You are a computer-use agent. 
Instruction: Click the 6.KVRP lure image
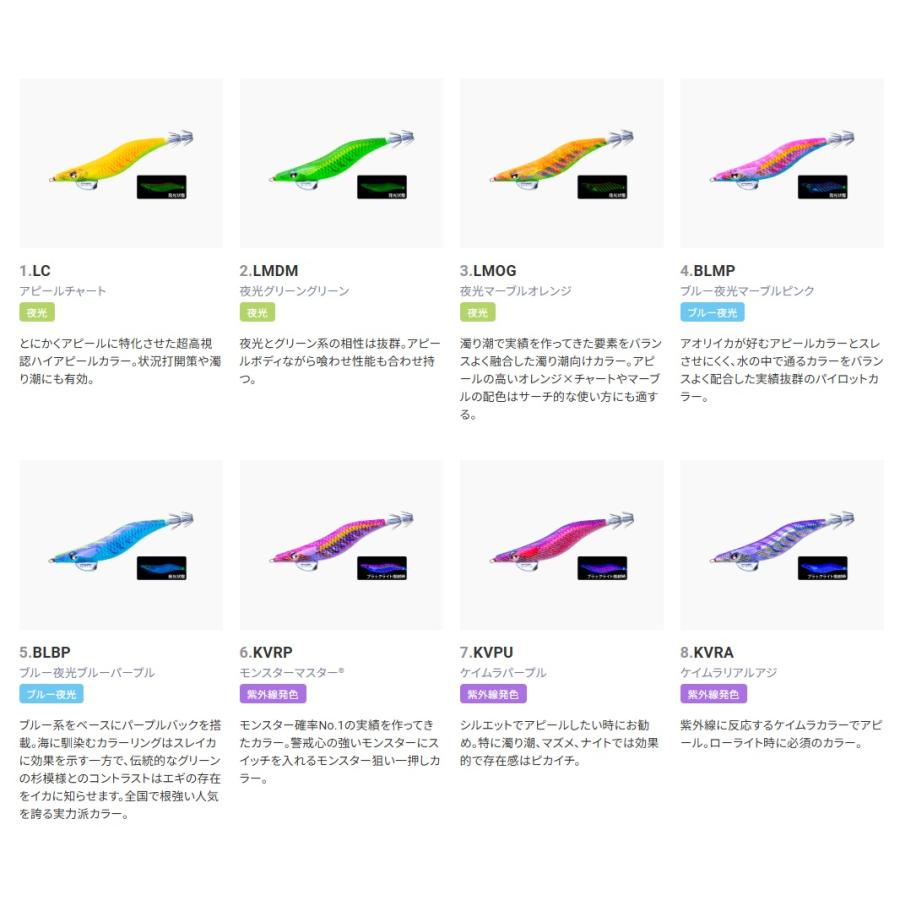[342, 545]
